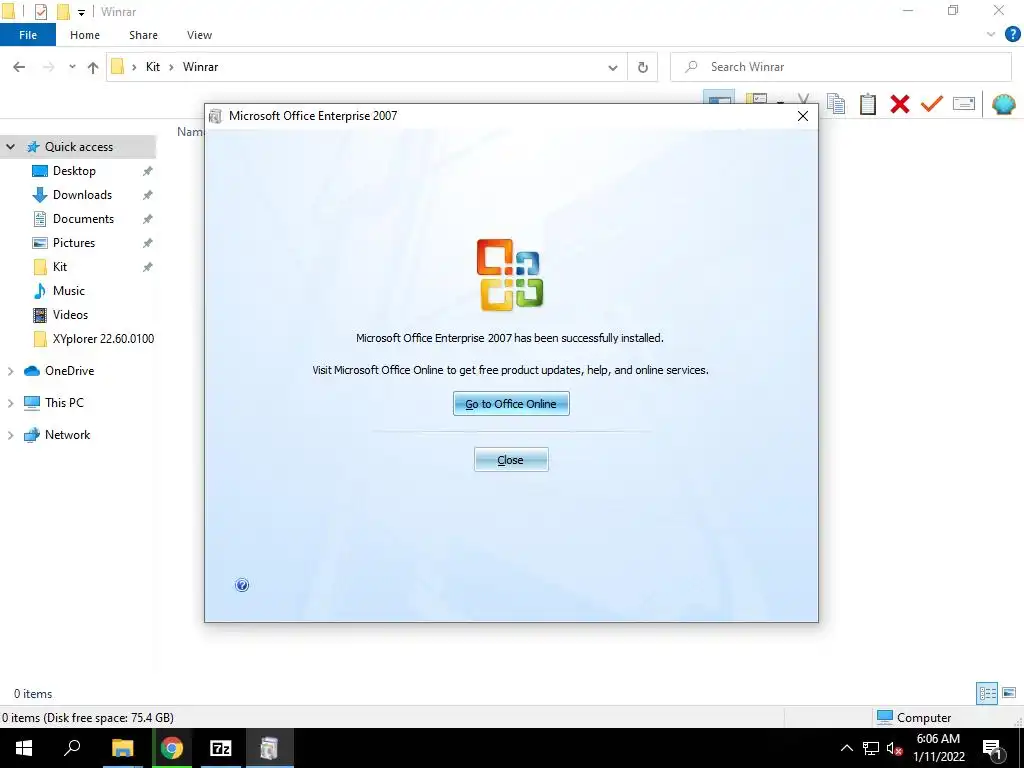Select This PC in navigation pane
The width and height of the screenshot is (1024, 768).
coord(64,403)
